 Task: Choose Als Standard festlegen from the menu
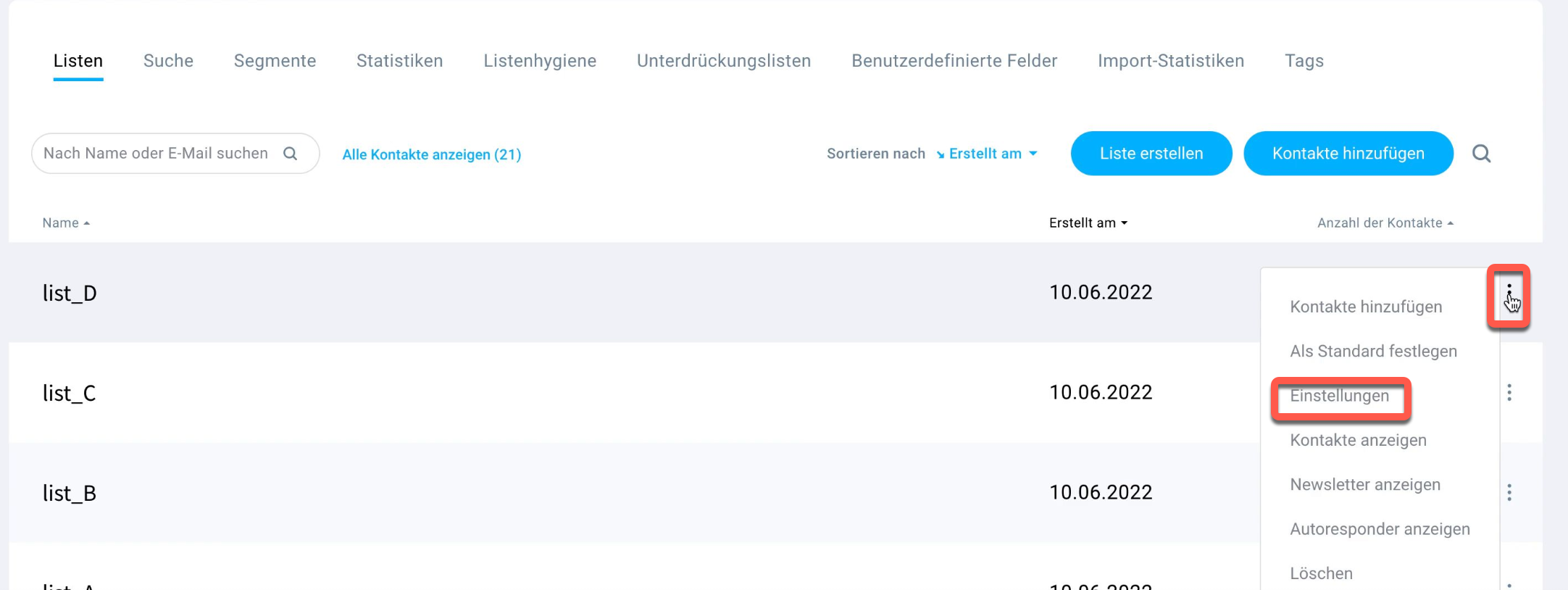[1373, 351]
